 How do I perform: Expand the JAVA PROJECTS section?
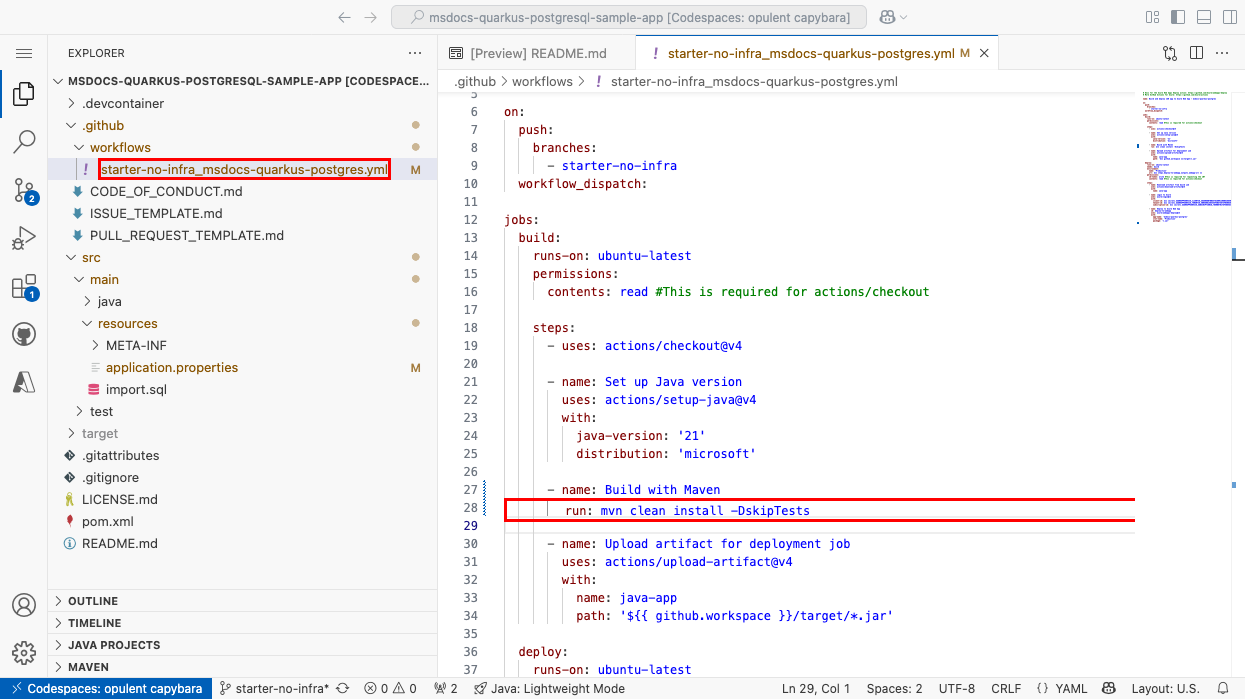[242, 645]
